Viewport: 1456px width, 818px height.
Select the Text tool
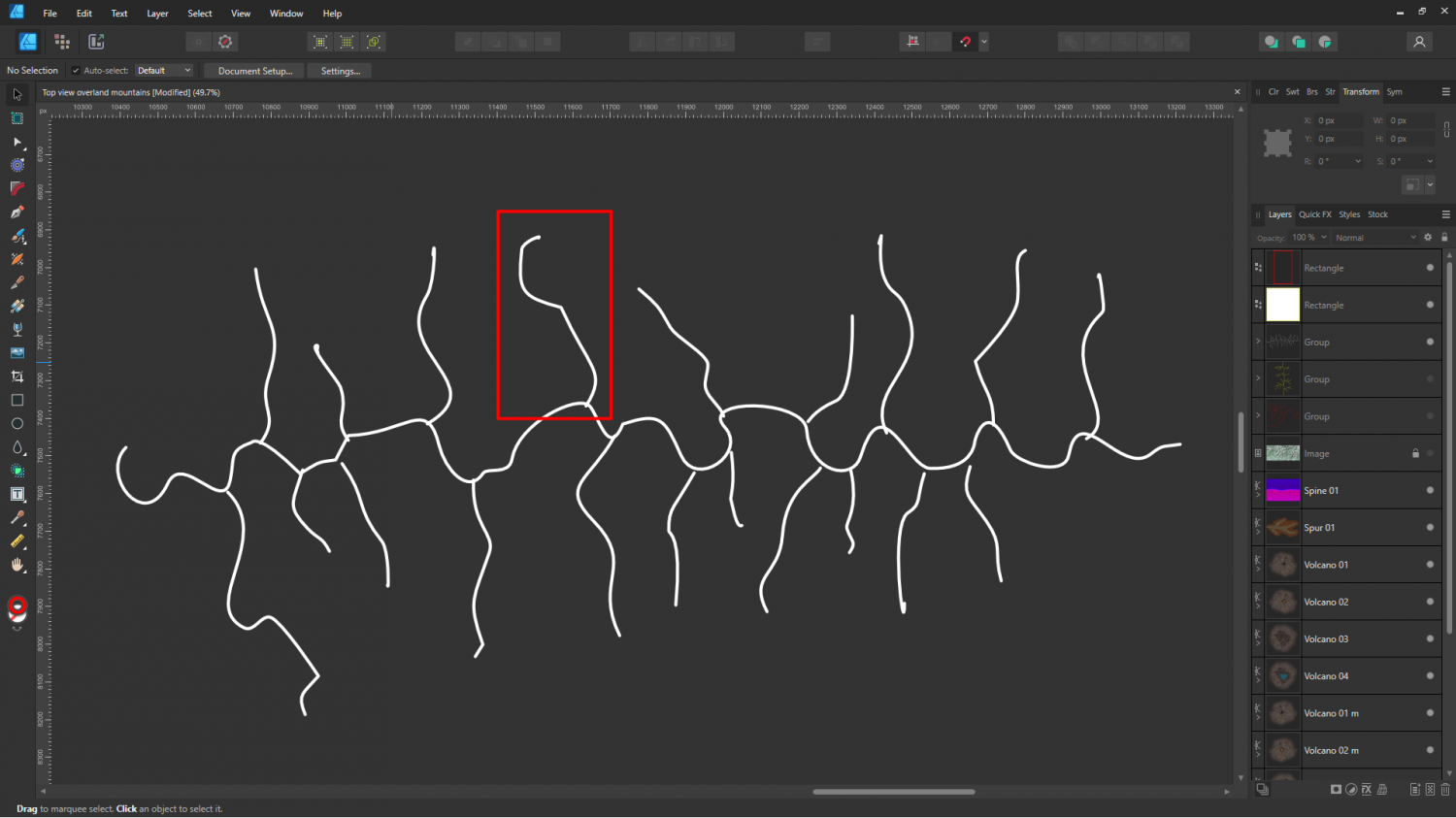click(17, 494)
